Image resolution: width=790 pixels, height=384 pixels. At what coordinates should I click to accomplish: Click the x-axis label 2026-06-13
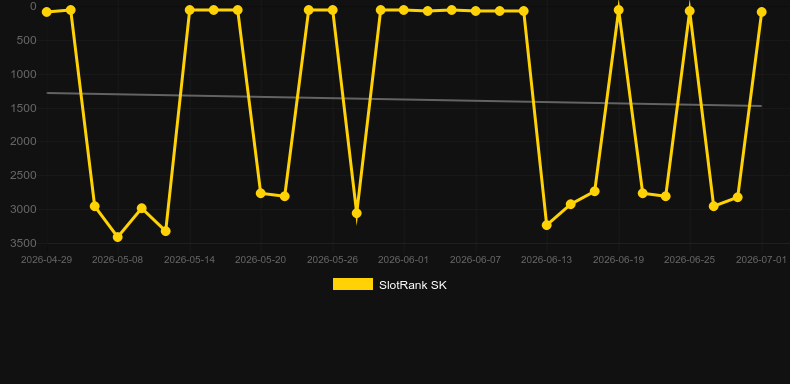547,260
